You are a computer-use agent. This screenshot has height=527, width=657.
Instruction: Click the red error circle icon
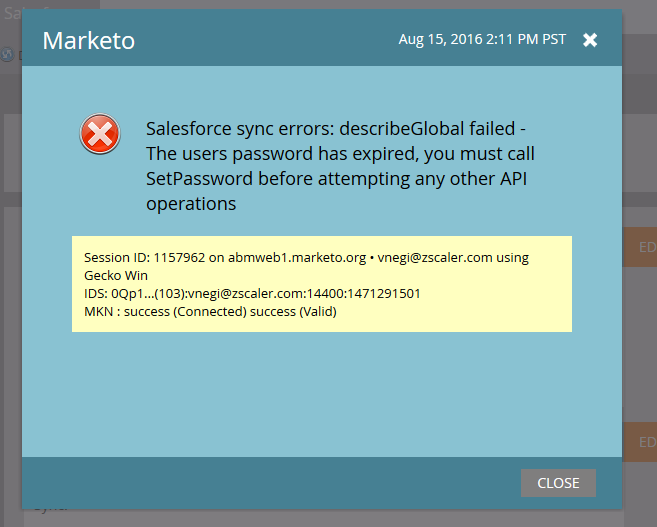(100, 134)
